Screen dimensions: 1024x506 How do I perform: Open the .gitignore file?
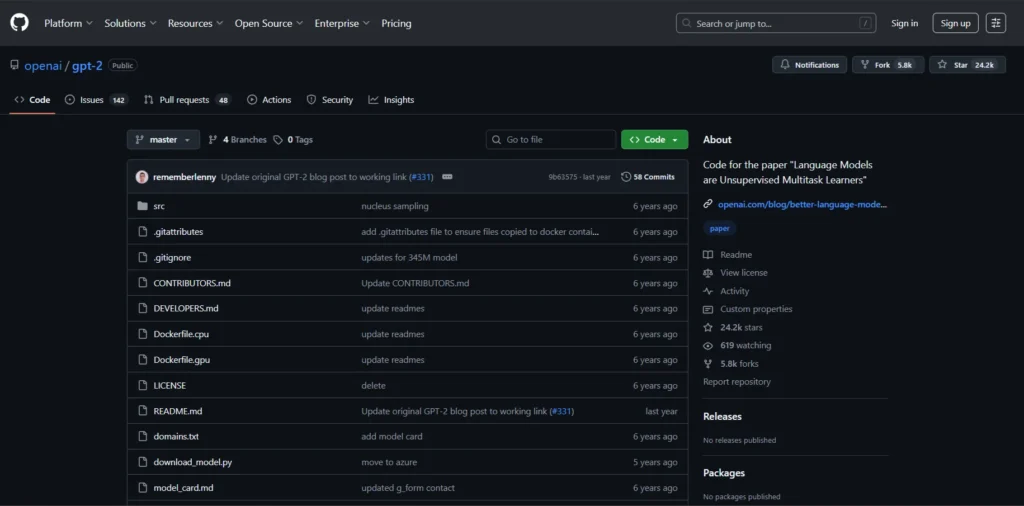coord(172,257)
